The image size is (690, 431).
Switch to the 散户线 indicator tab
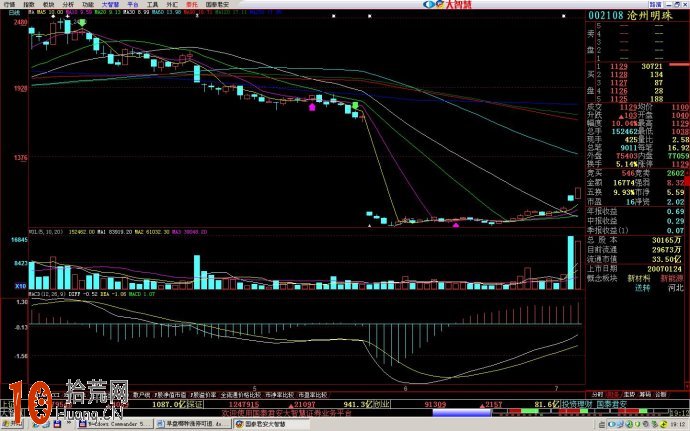coord(141,395)
